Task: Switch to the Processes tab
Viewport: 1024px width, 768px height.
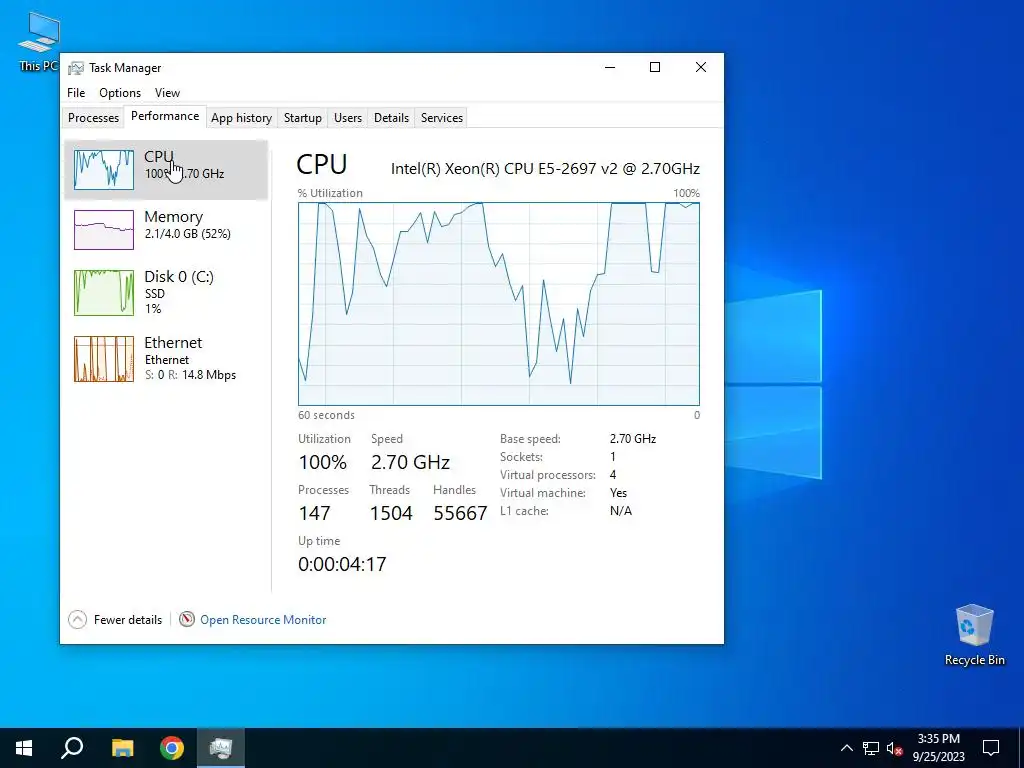Action: point(93,118)
